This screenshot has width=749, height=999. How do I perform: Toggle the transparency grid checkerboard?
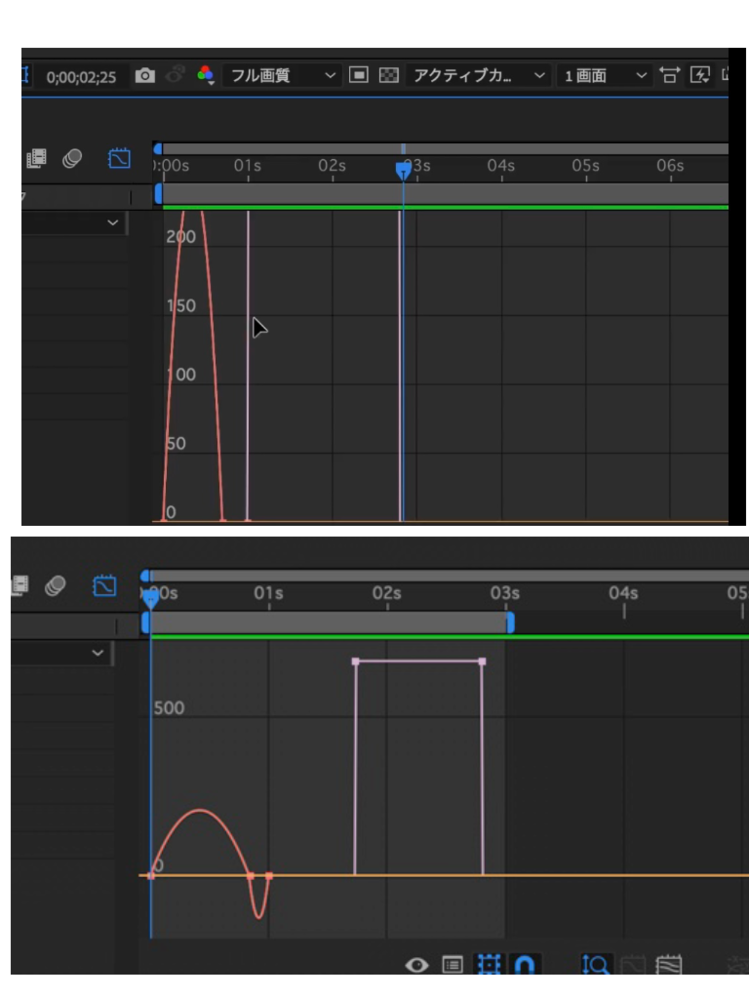tap(389, 76)
